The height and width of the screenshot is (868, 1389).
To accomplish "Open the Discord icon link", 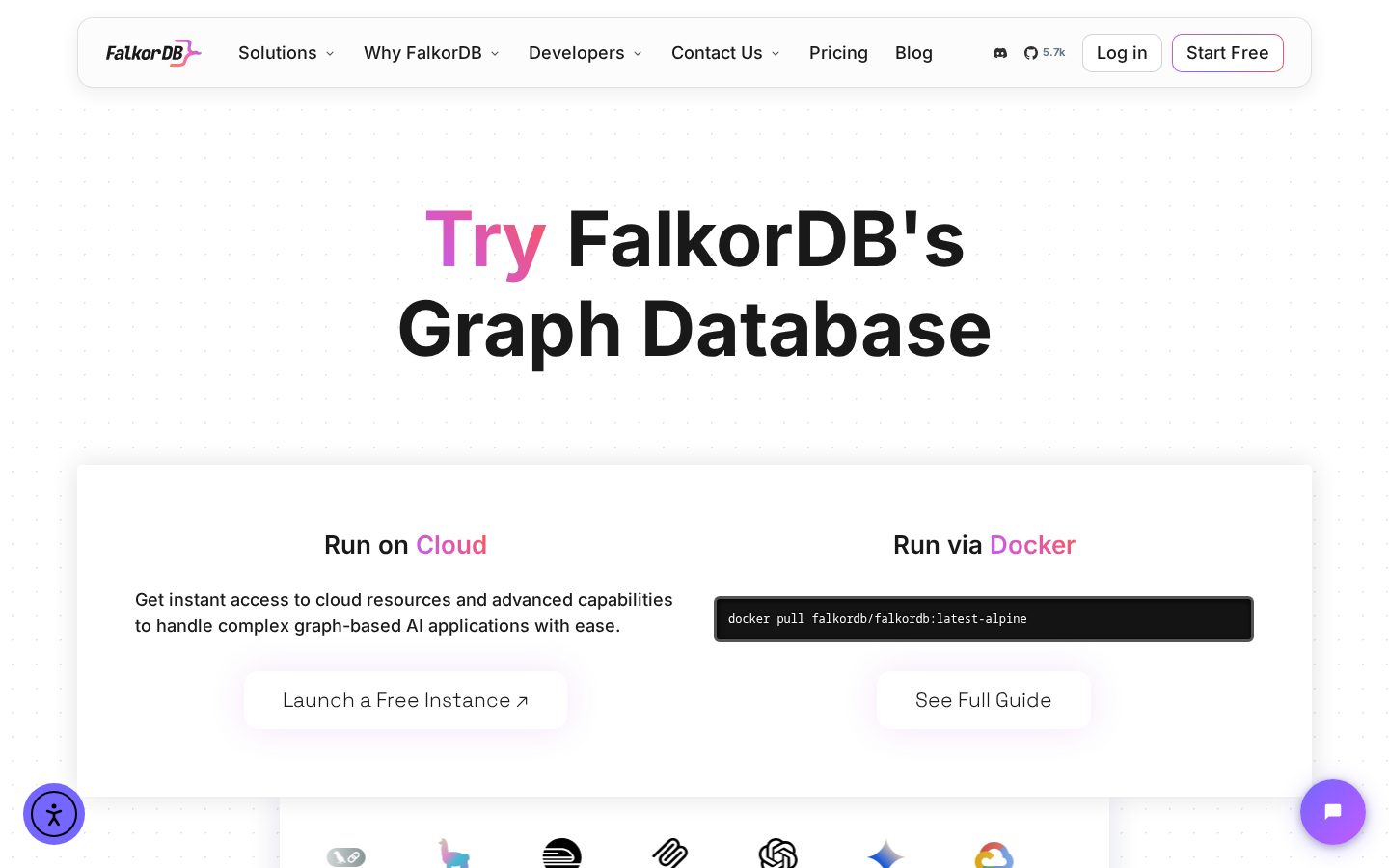I will [1000, 53].
